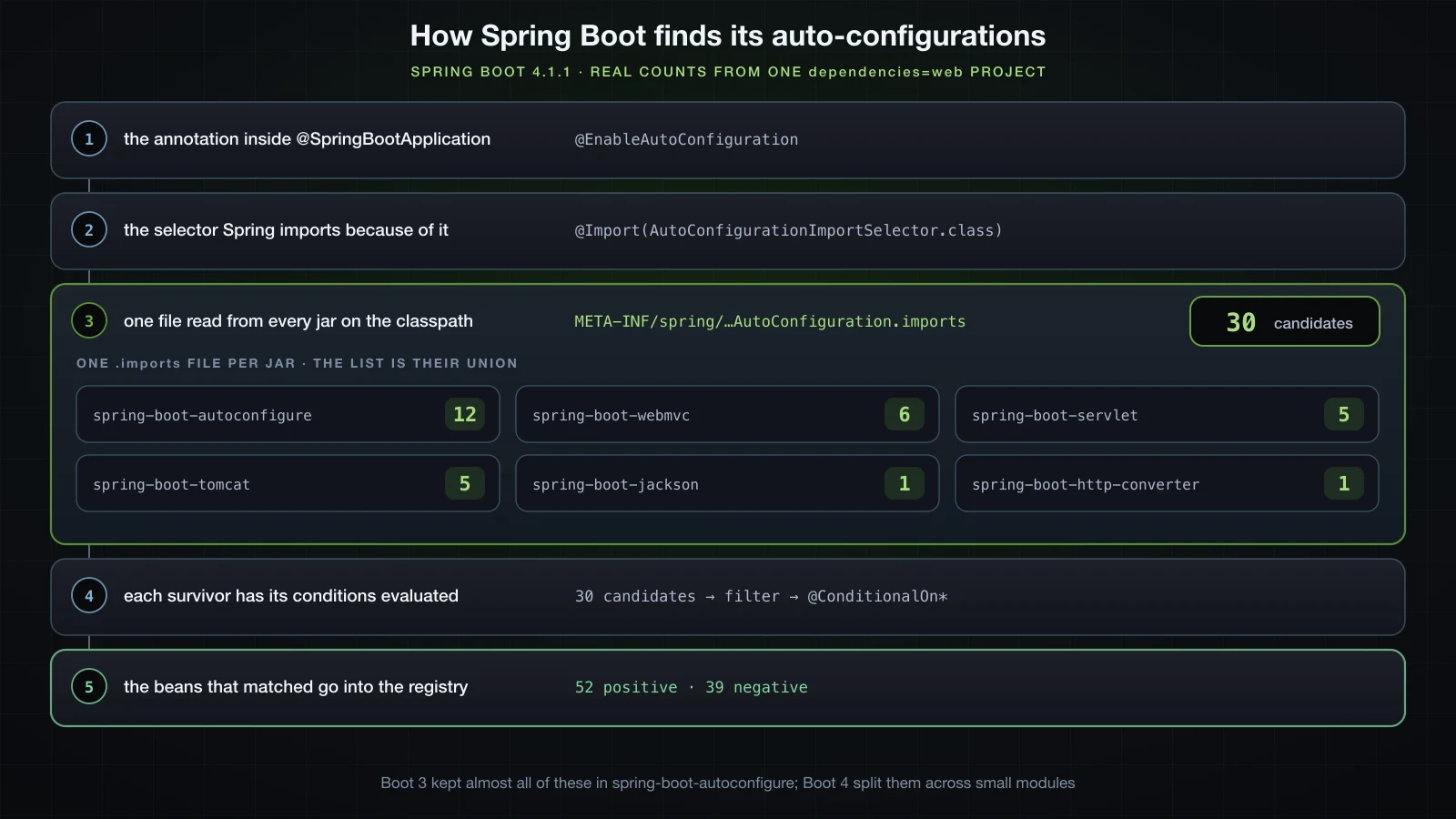
Task: Click 'the selector Spring imports because of it'
Action: click(286, 230)
